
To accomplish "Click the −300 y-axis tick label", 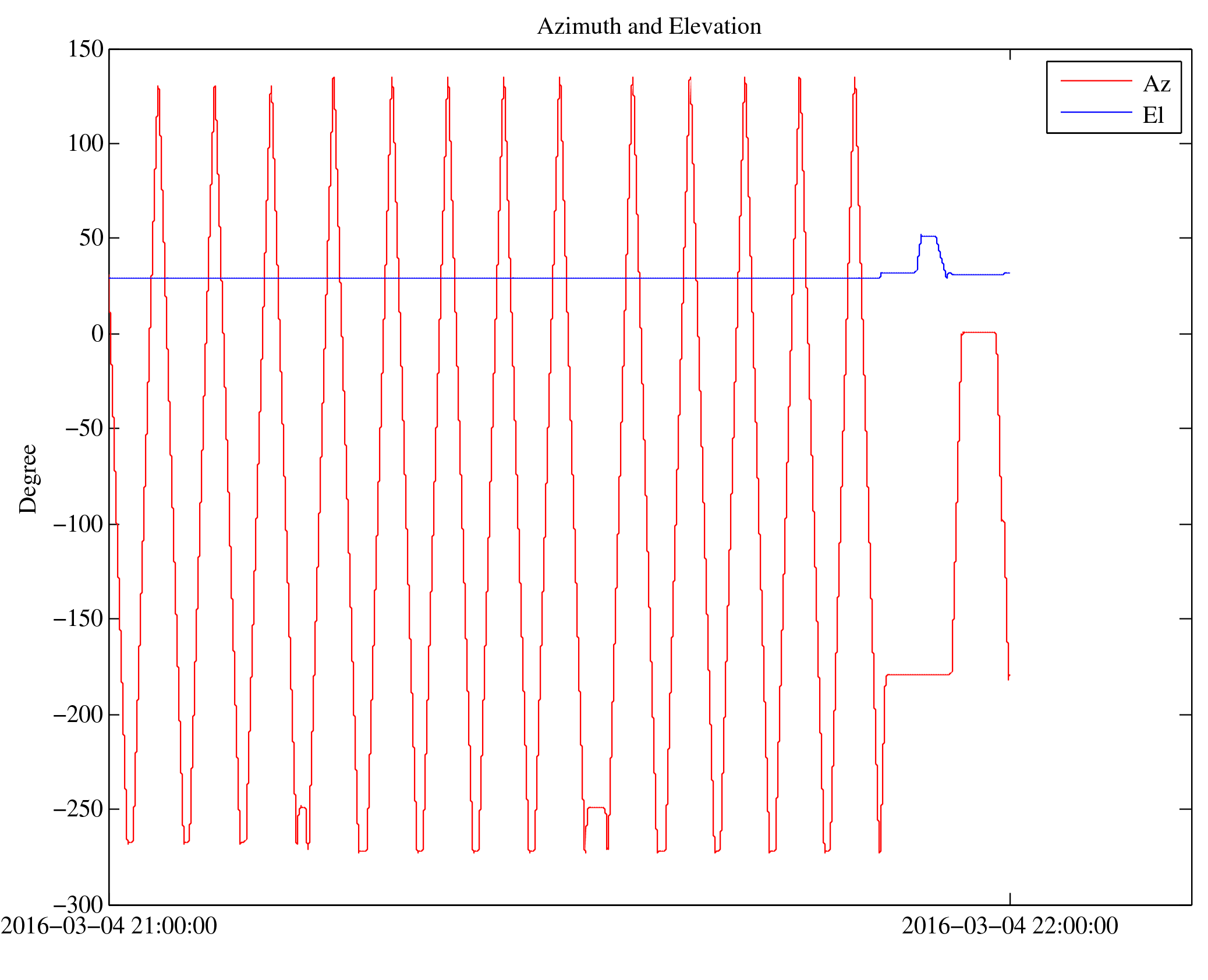I will coord(78,904).
